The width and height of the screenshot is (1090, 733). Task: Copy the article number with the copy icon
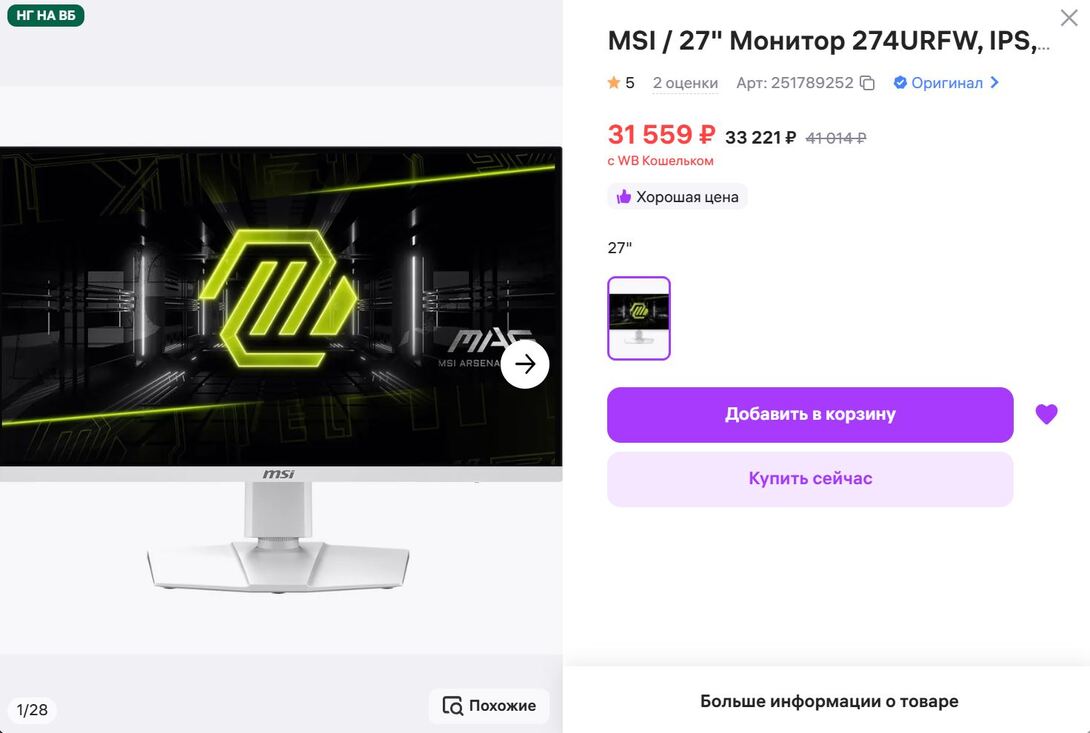(867, 83)
